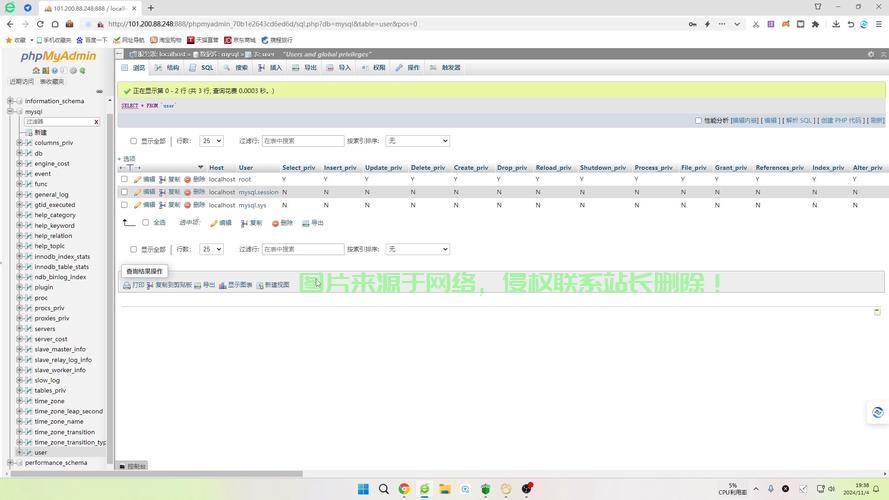This screenshot has width=889, height=500.
Task: Click the create view icon
Action: coord(260,285)
